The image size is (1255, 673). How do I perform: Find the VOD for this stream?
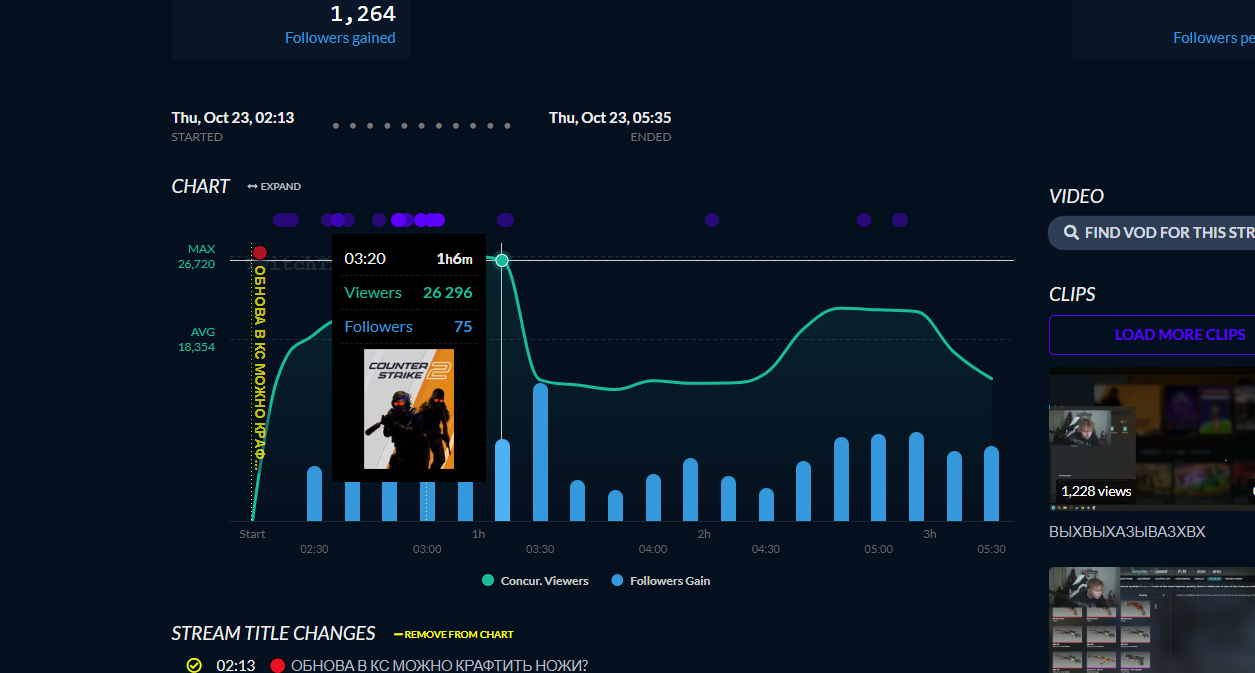click(1152, 233)
